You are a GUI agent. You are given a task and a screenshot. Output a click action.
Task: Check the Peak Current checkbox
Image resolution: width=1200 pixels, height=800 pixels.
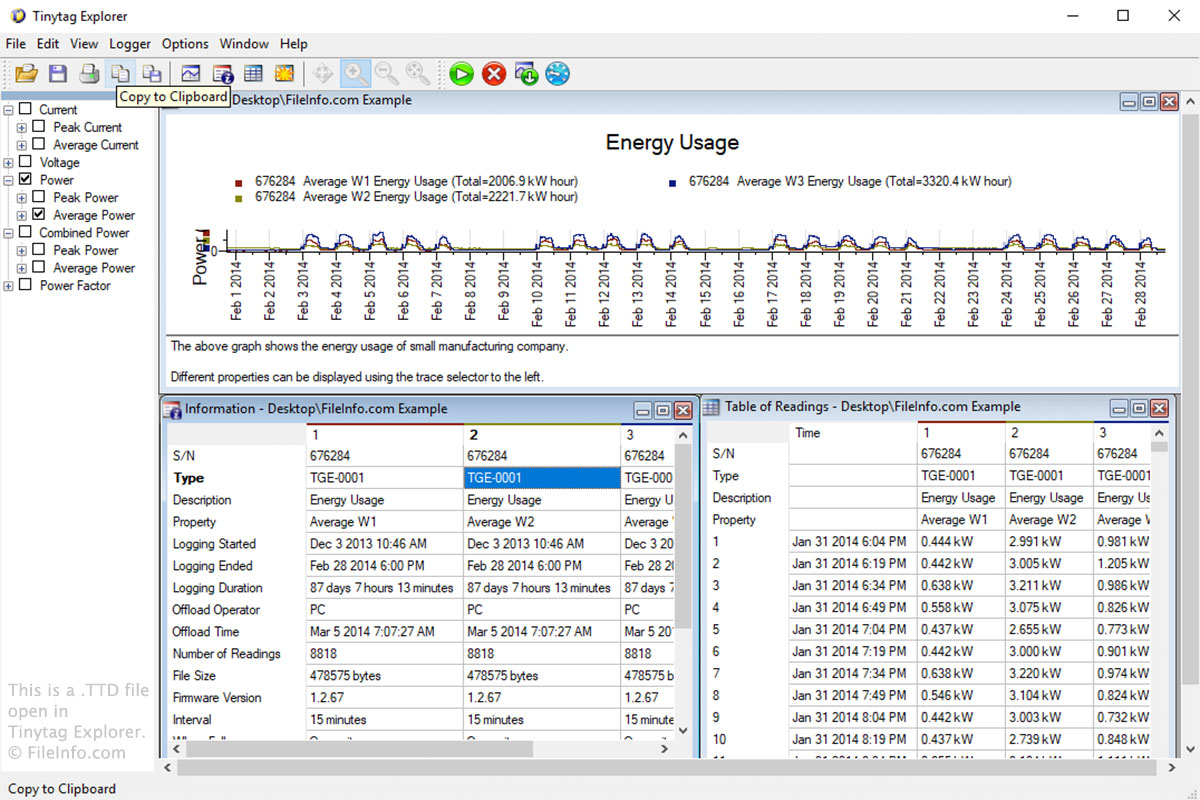39,127
